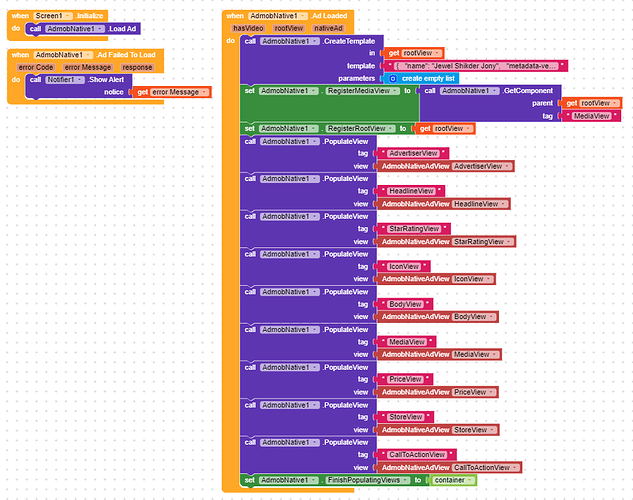The width and height of the screenshot is (633, 500).
Task: Open the AdmobNativeAdView HeadlineView dropdown
Action: (480, 204)
